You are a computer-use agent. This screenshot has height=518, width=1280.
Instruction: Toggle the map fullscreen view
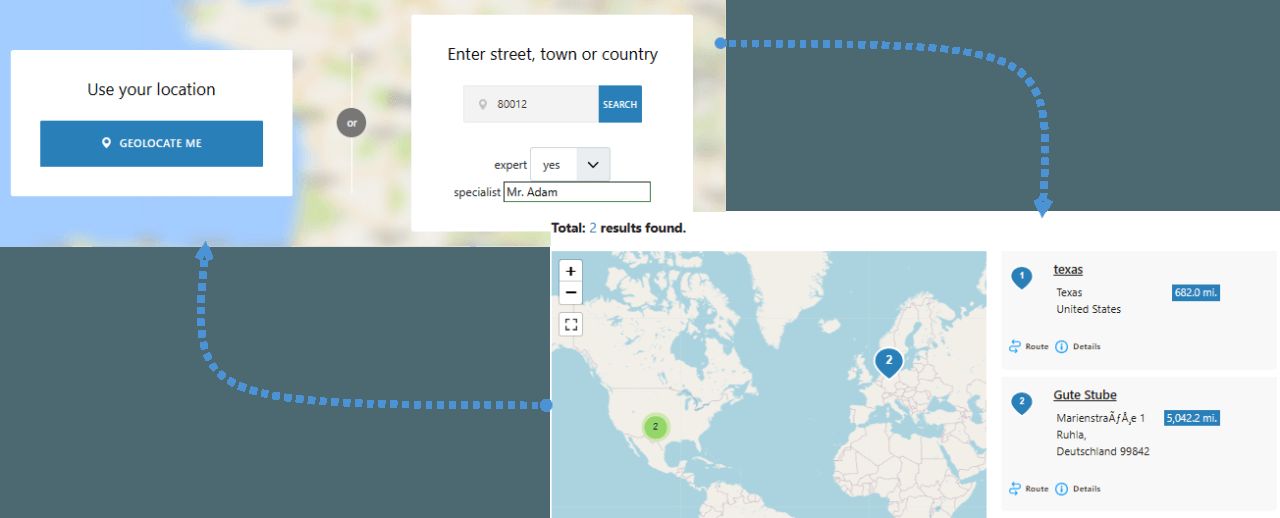pyautogui.click(x=571, y=324)
